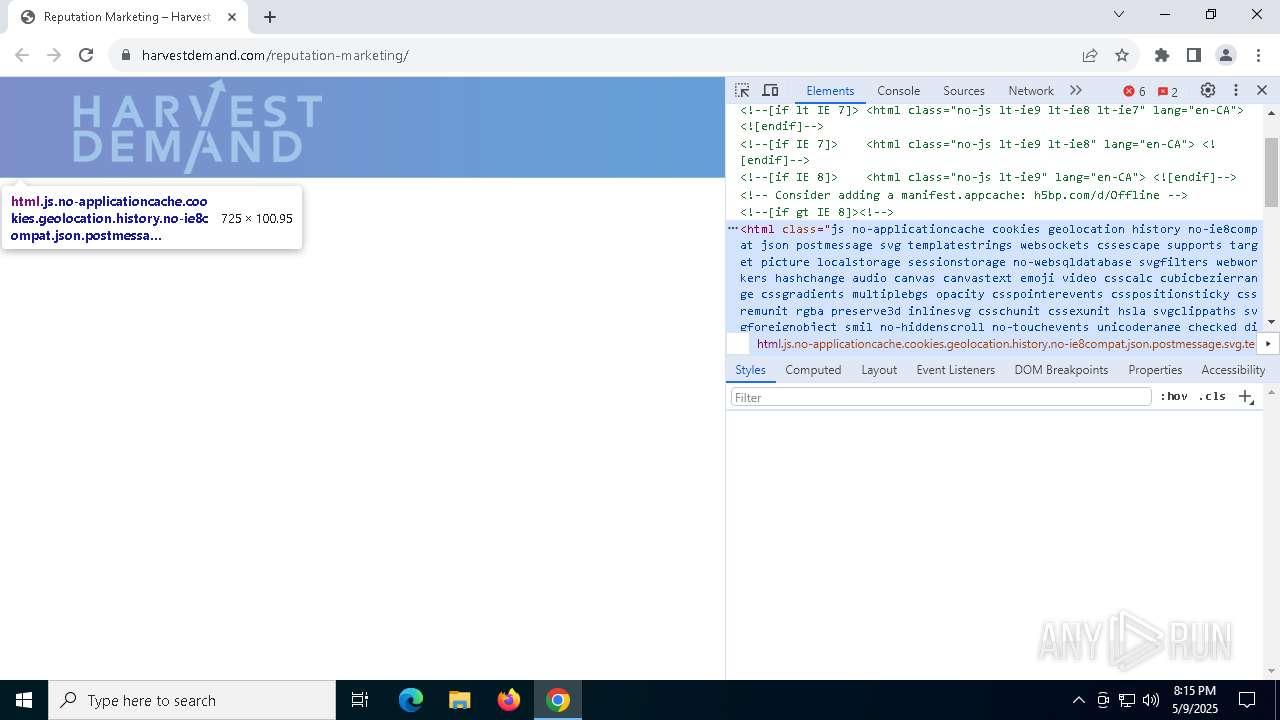Open Chrome's three-dot main menu
The image size is (1280, 720).
coord(1258,55)
